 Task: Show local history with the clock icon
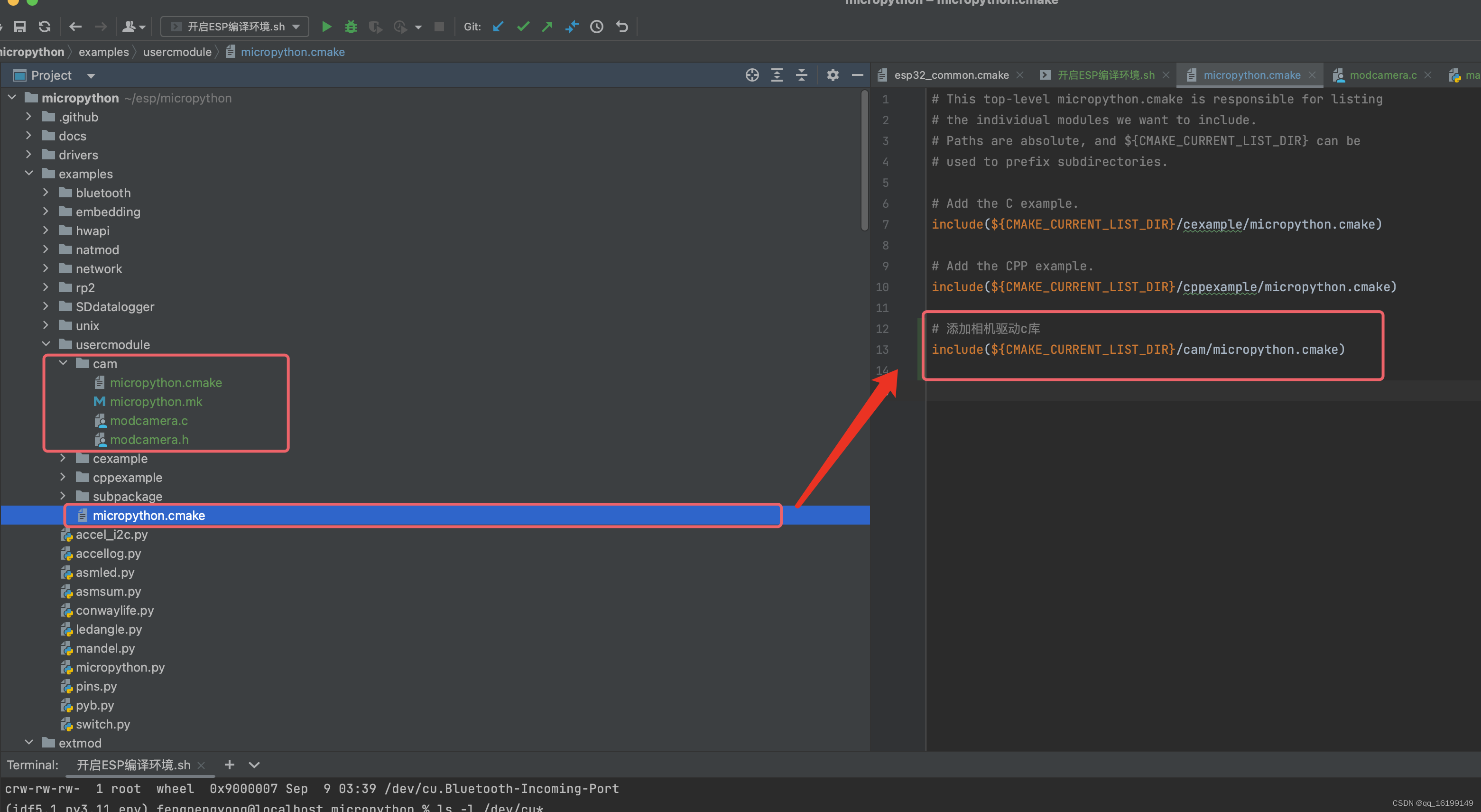tap(596, 27)
